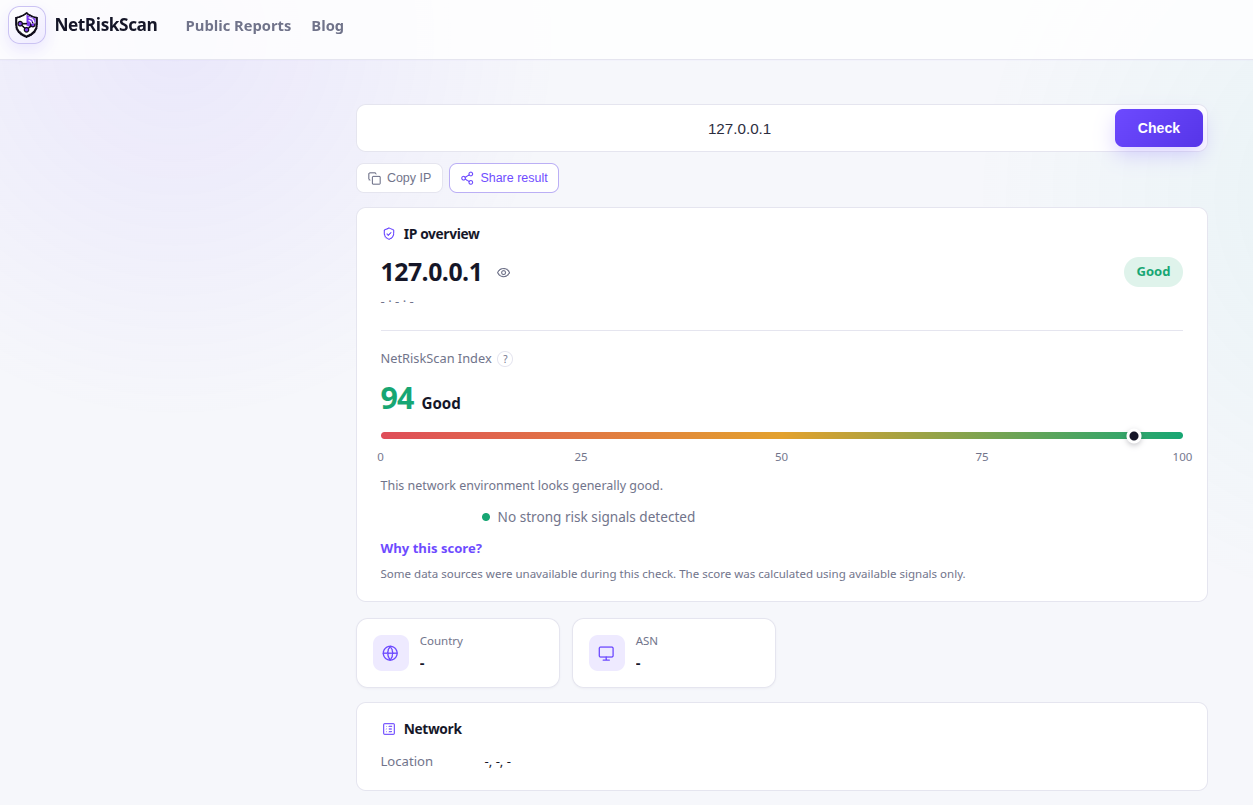The width and height of the screenshot is (1253, 805).
Task: Click the IP overview heading
Action: 442,234
